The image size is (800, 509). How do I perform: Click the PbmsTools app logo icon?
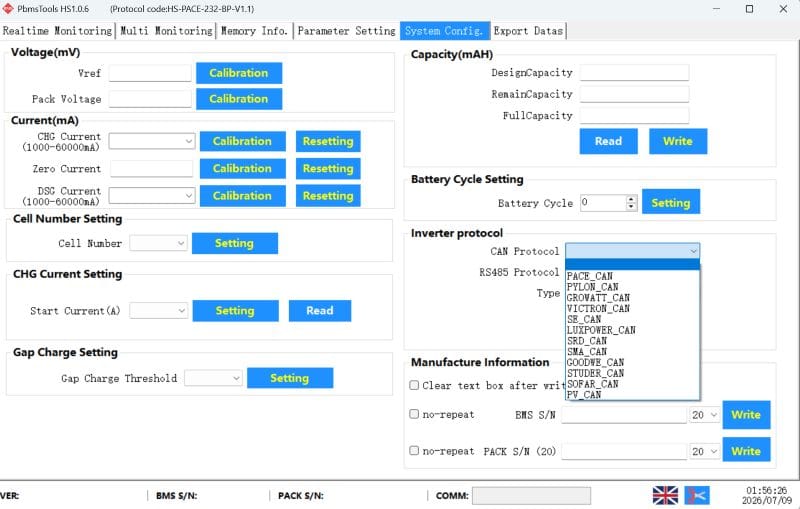(8, 8)
